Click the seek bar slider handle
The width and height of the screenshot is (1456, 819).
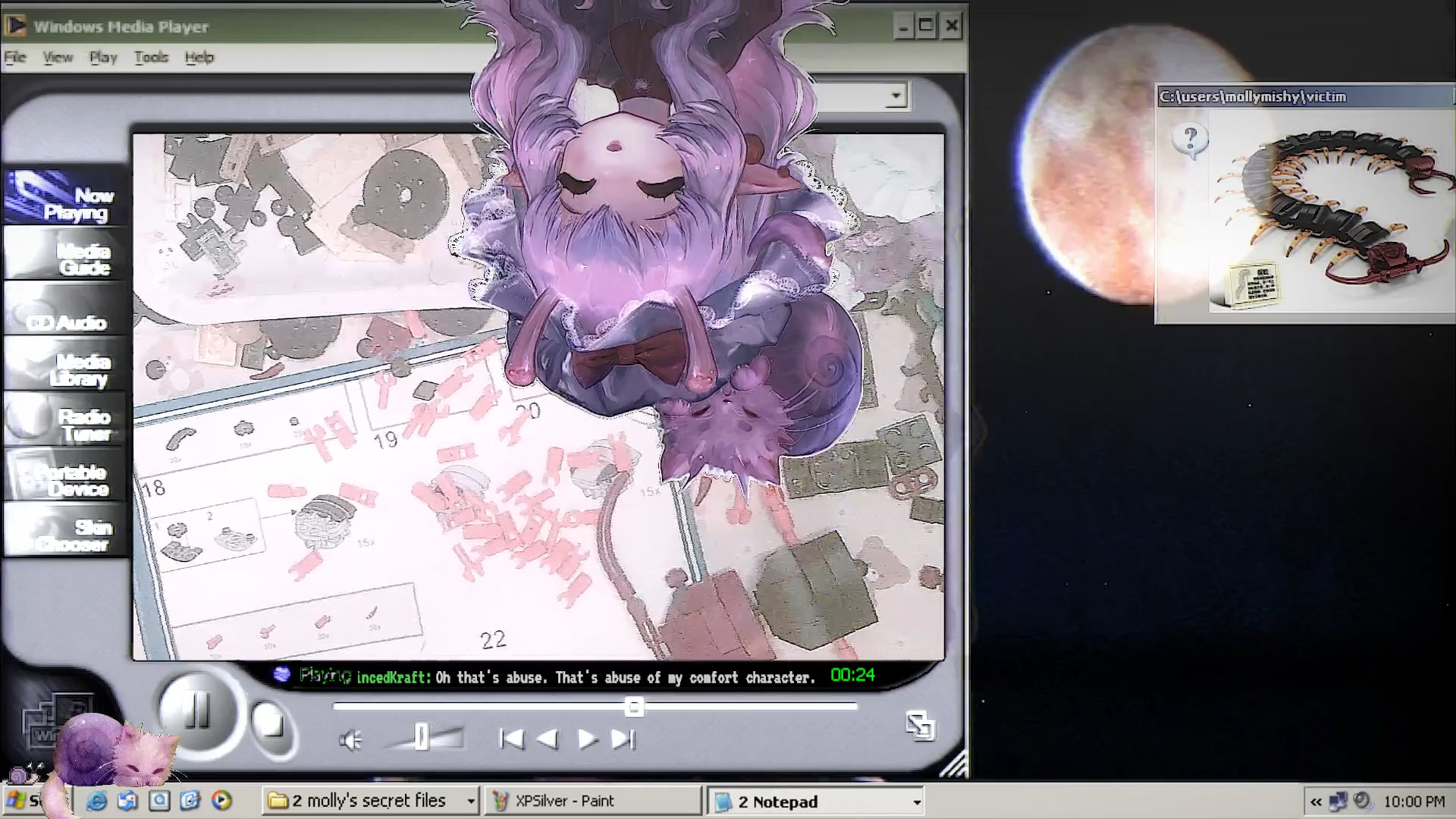click(x=634, y=707)
